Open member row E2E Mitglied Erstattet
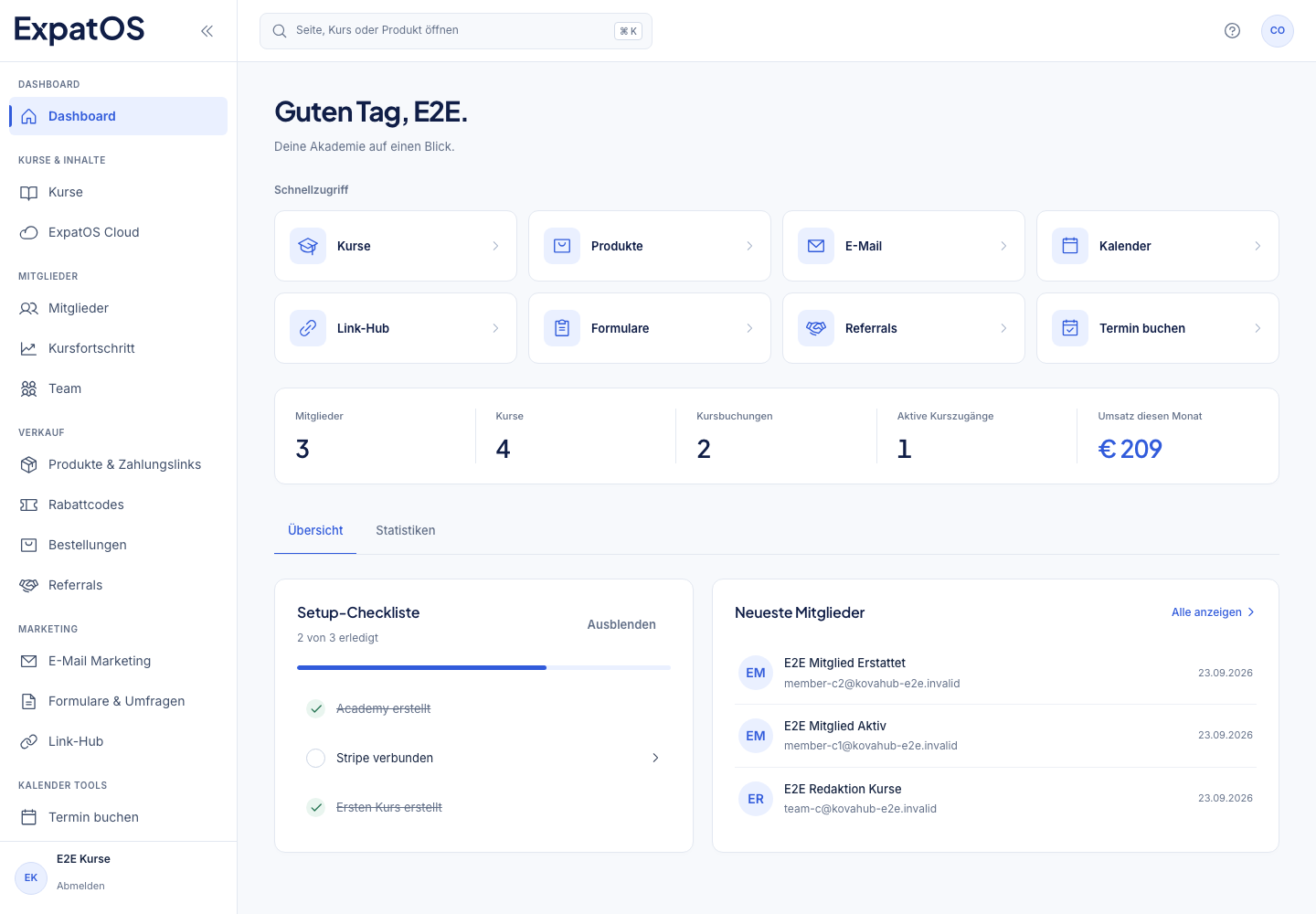This screenshot has width=1316, height=914. [995, 673]
